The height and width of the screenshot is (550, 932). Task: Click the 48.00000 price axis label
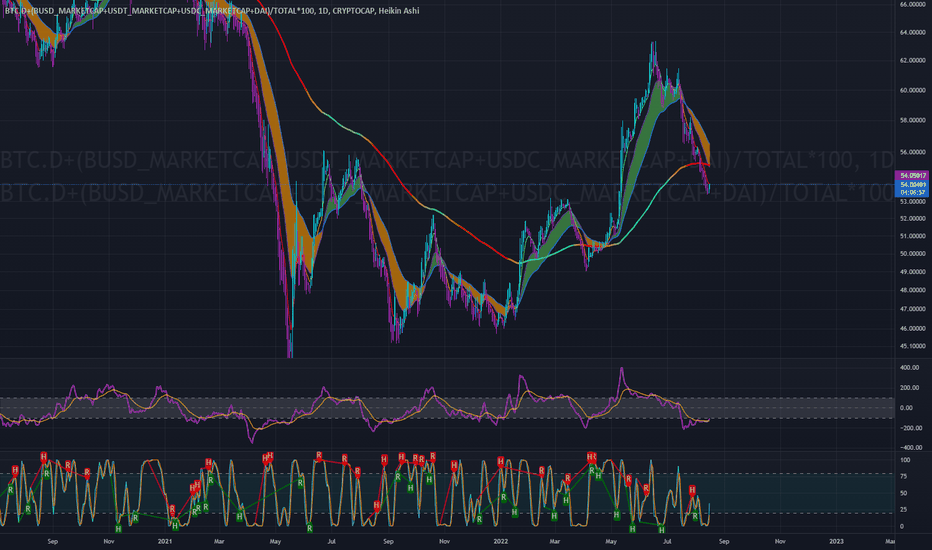tap(913, 291)
